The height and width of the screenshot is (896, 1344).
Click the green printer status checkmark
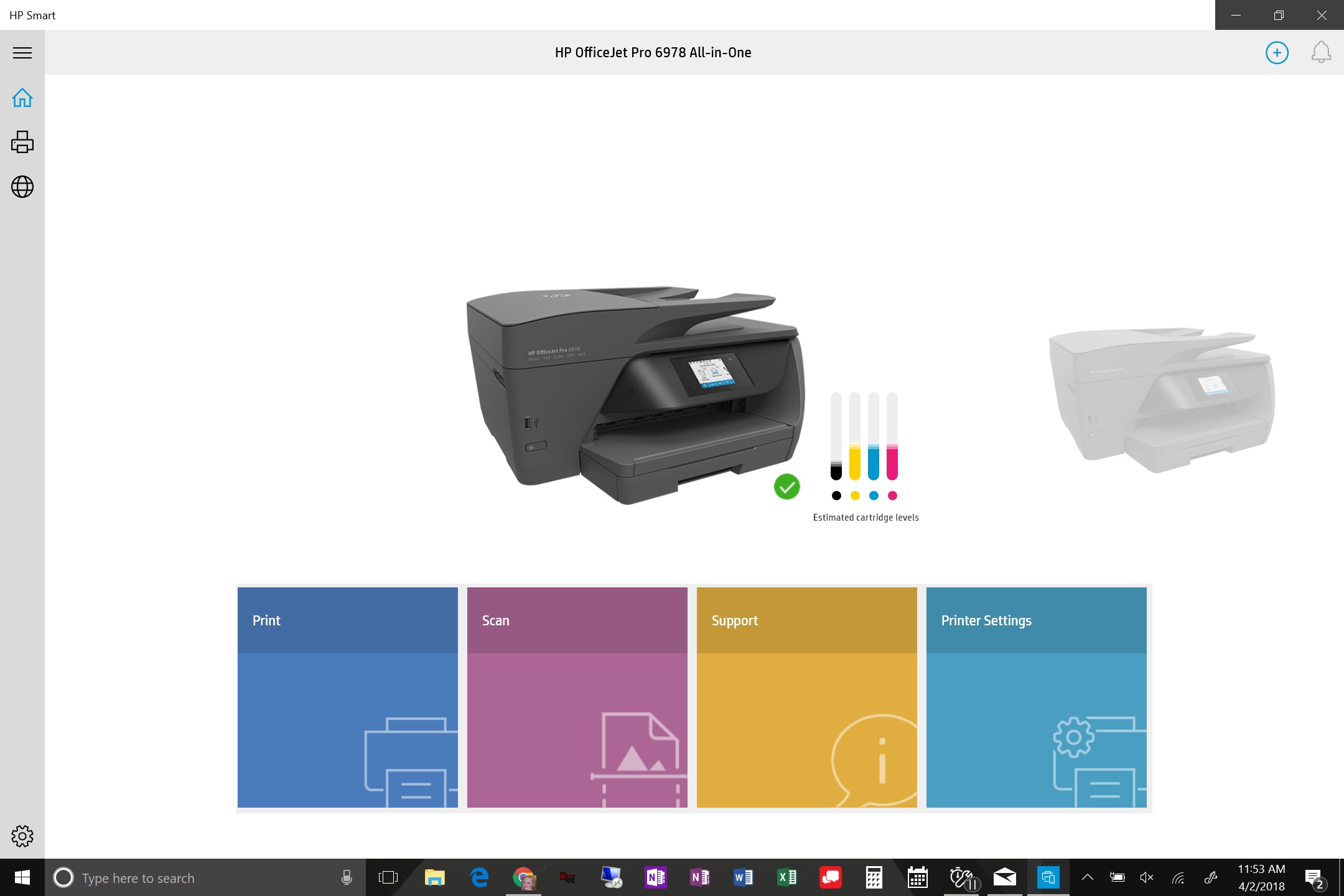tap(786, 487)
